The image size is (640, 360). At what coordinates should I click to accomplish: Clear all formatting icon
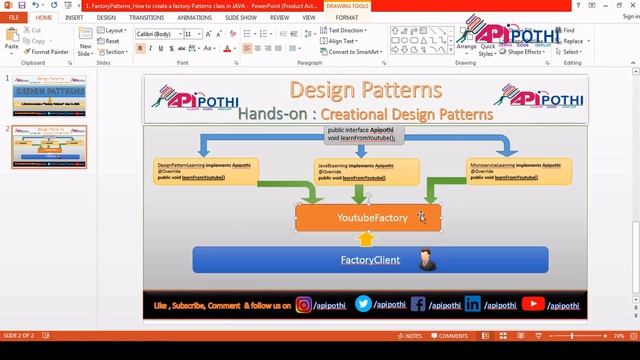tap(233, 34)
